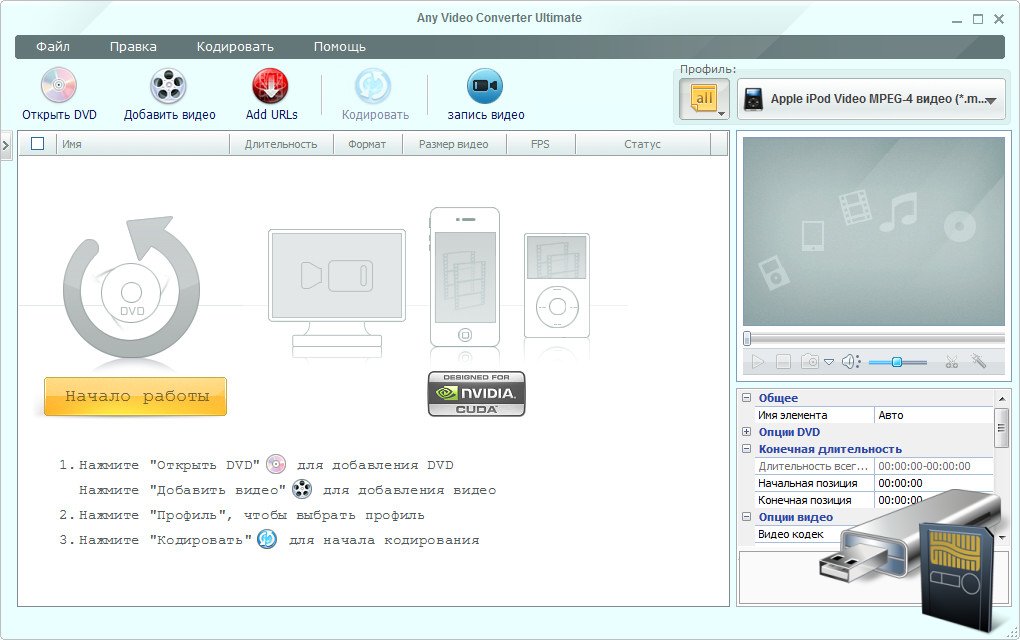Click the Размер видео column header
This screenshot has width=1020, height=640.
454,144
